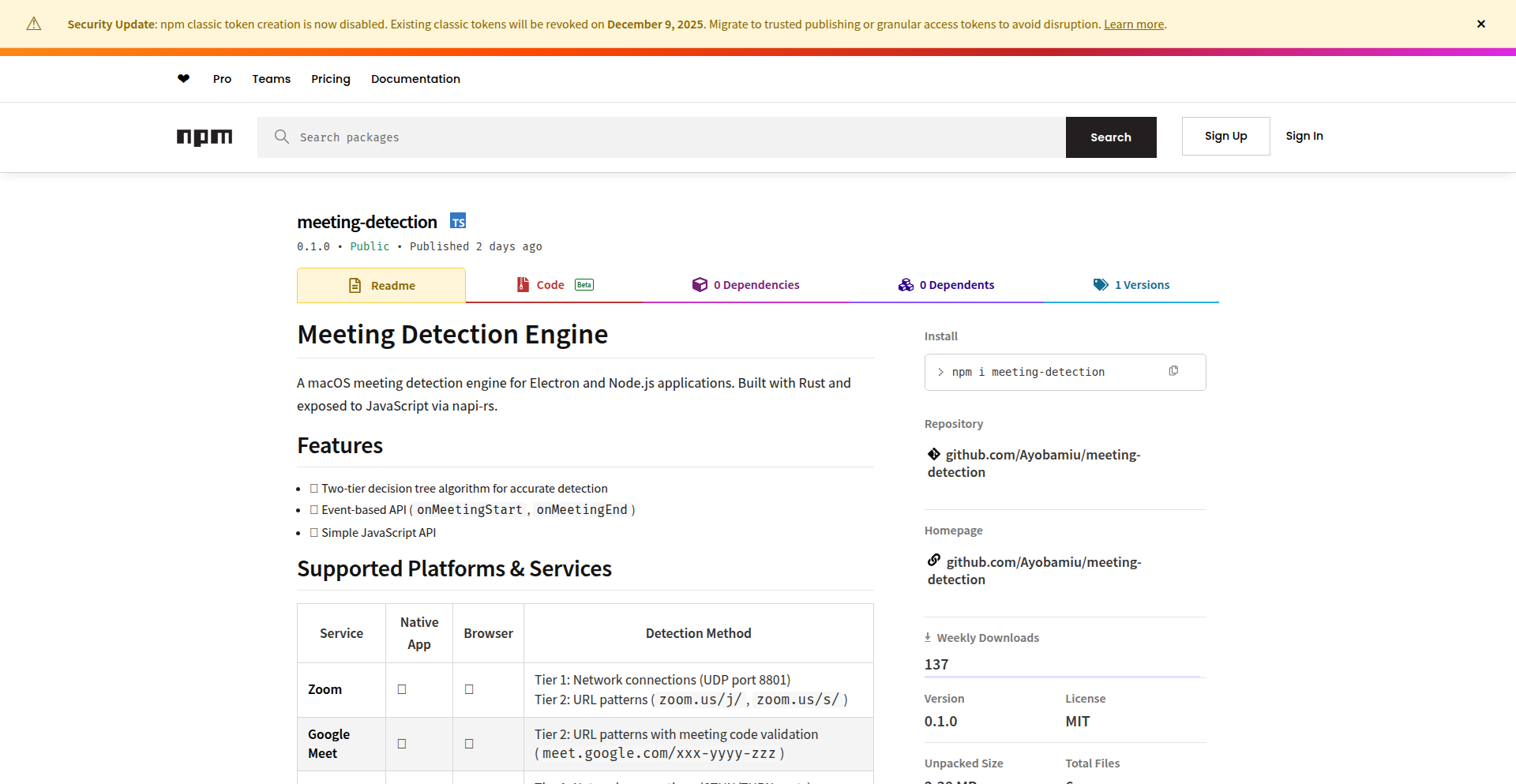This screenshot has width=1516, height=784.
Task: Switch to the Code tab
Action: point(554,285)
